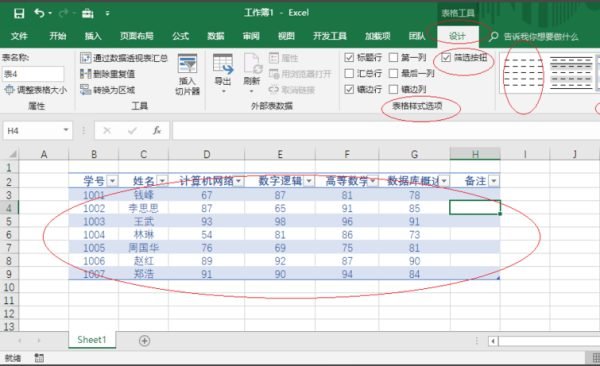Click the add new sheet plus icon

[144, 340]
